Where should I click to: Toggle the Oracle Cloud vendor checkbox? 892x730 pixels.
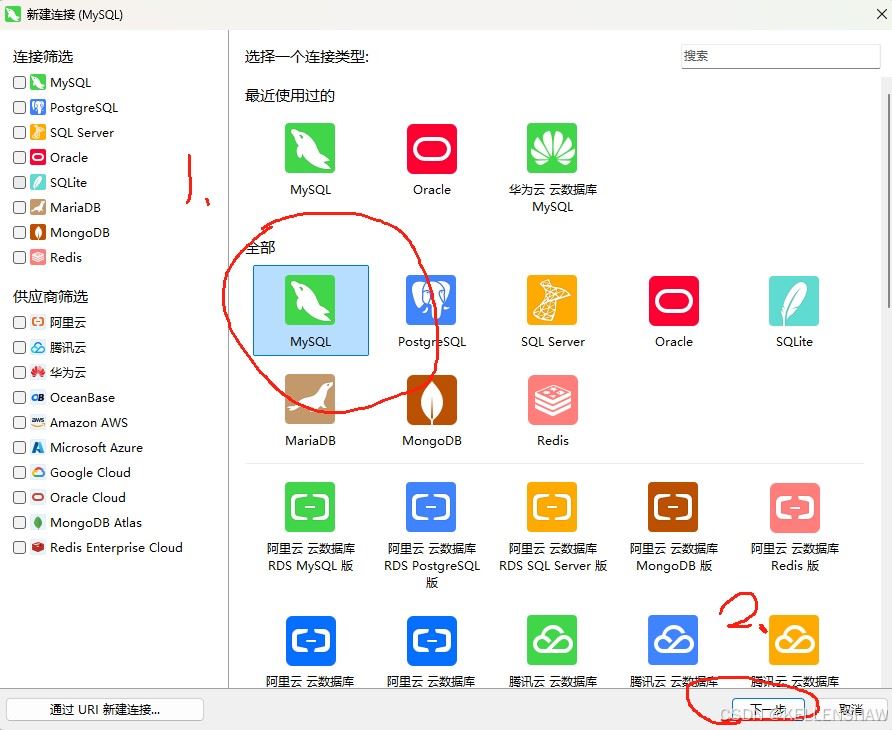(x=19, y=498)
